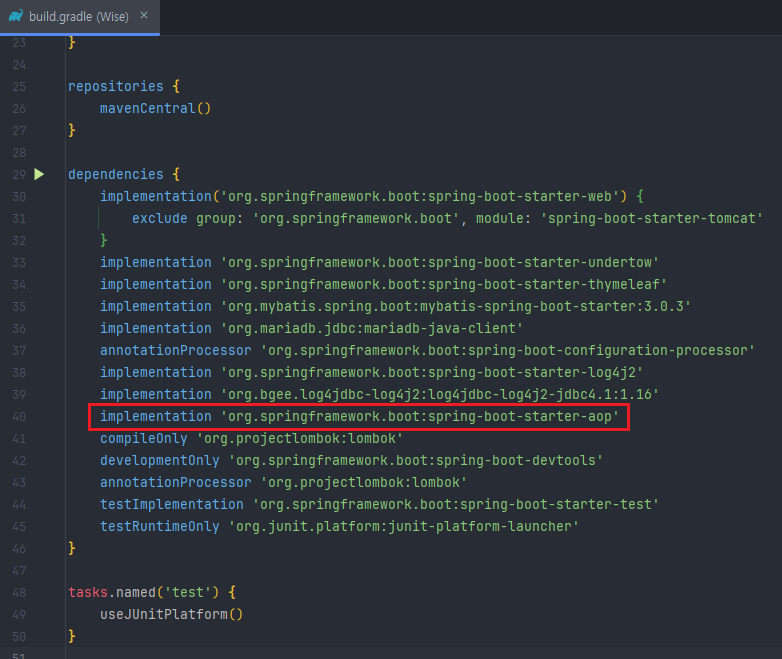Run dependencies block via gutter arrow
The width and height of the screenshot is (782, 659).
pyautogui.click(x=39, y=174)
